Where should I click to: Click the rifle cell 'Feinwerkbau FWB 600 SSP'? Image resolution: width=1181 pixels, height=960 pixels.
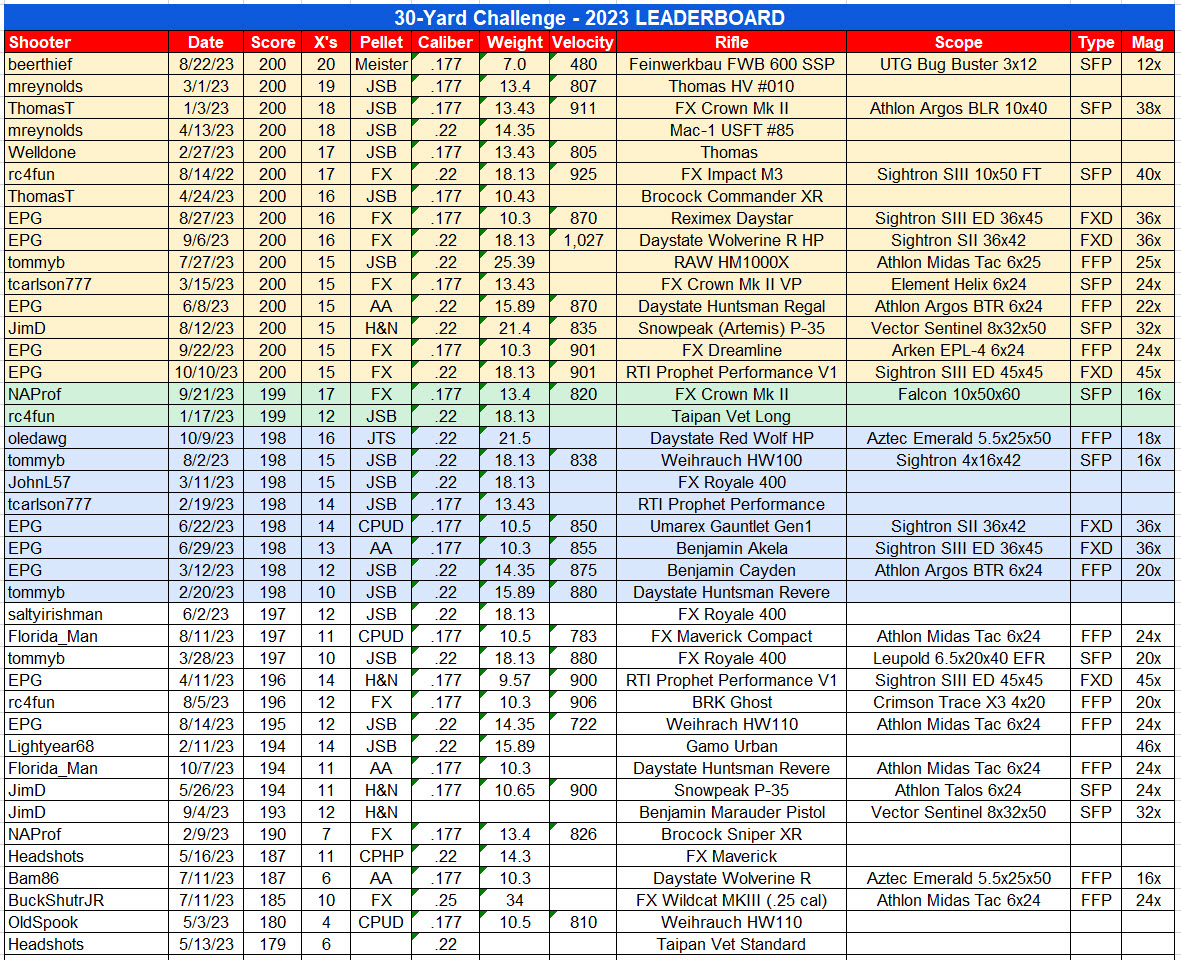click(x=731, y=65)
